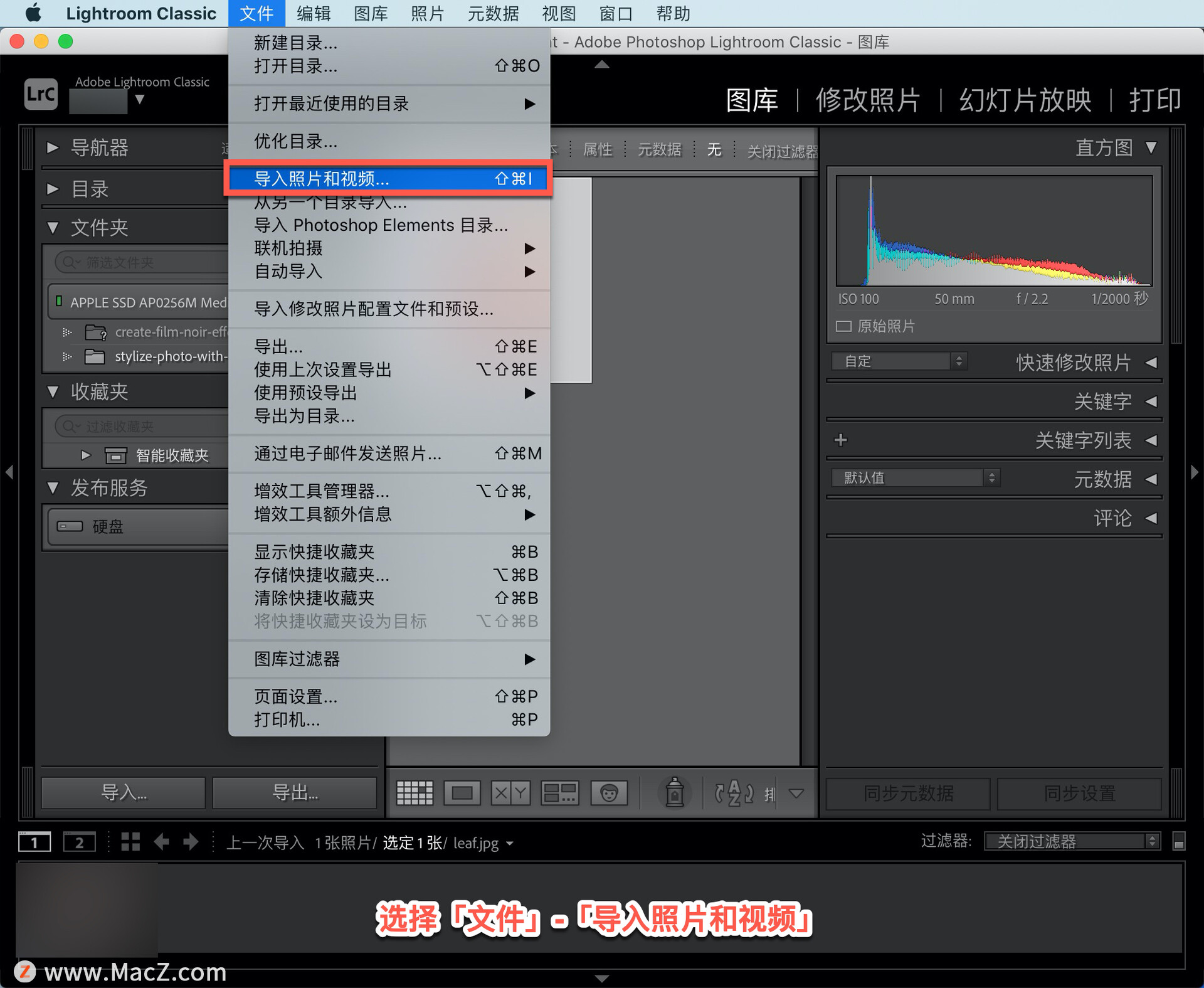
Task: Collapse the 文件夹 panel
Action: (53, 228)
